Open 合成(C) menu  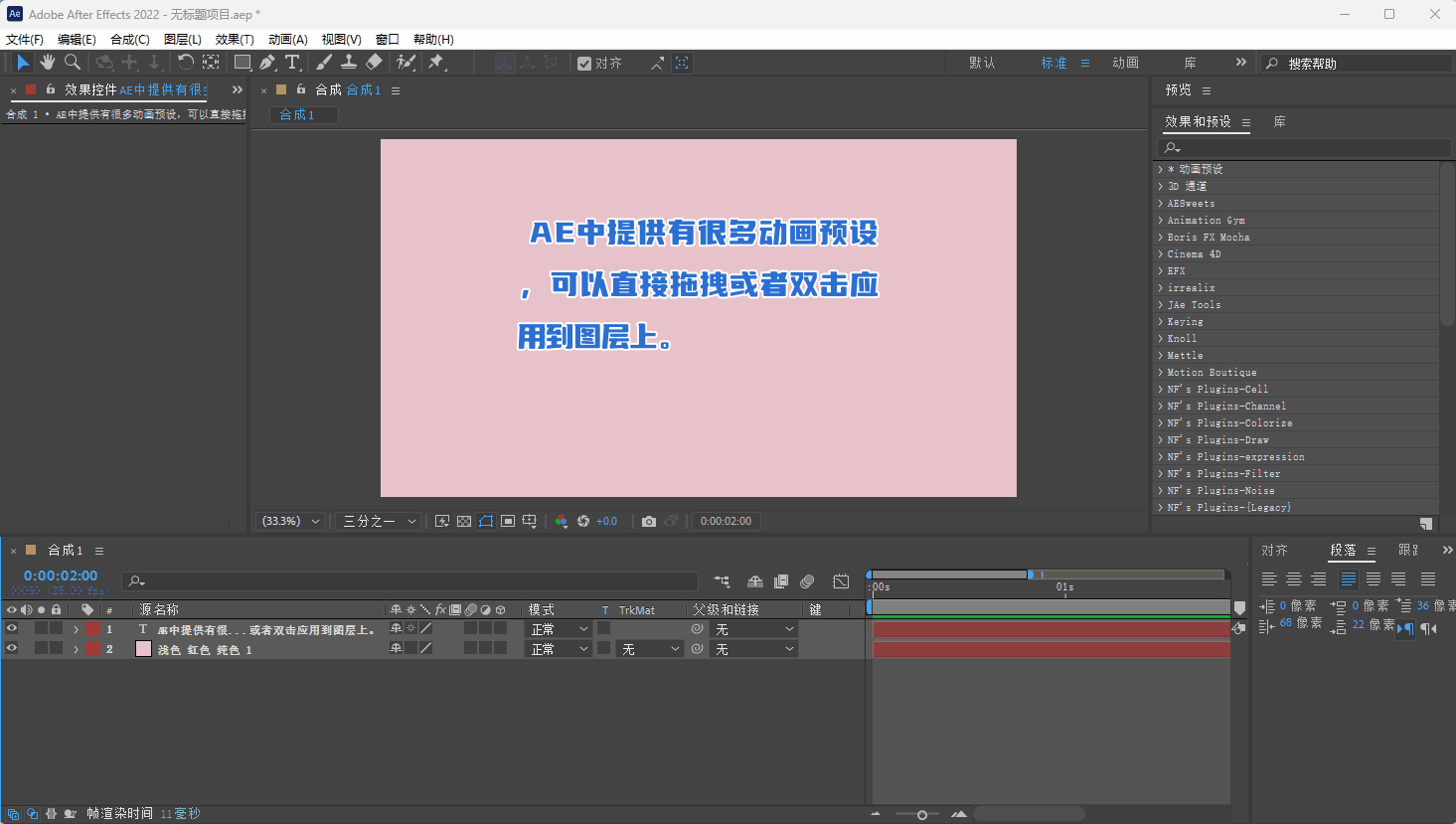pyautogui.click(x=130, y=39)
